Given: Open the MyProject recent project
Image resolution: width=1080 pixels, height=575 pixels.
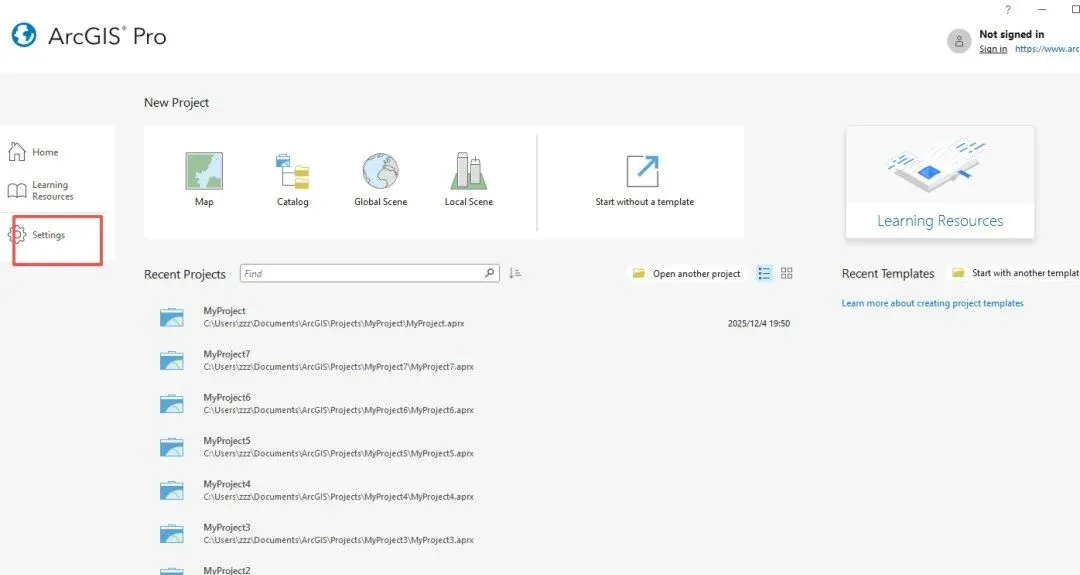Looking at the screenshot, I should (475, 317).
